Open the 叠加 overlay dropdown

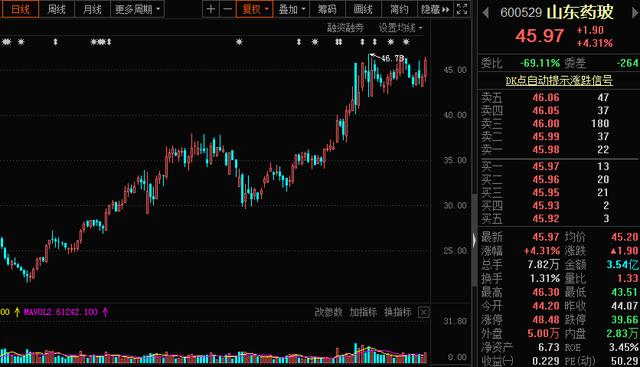[291, 9]
